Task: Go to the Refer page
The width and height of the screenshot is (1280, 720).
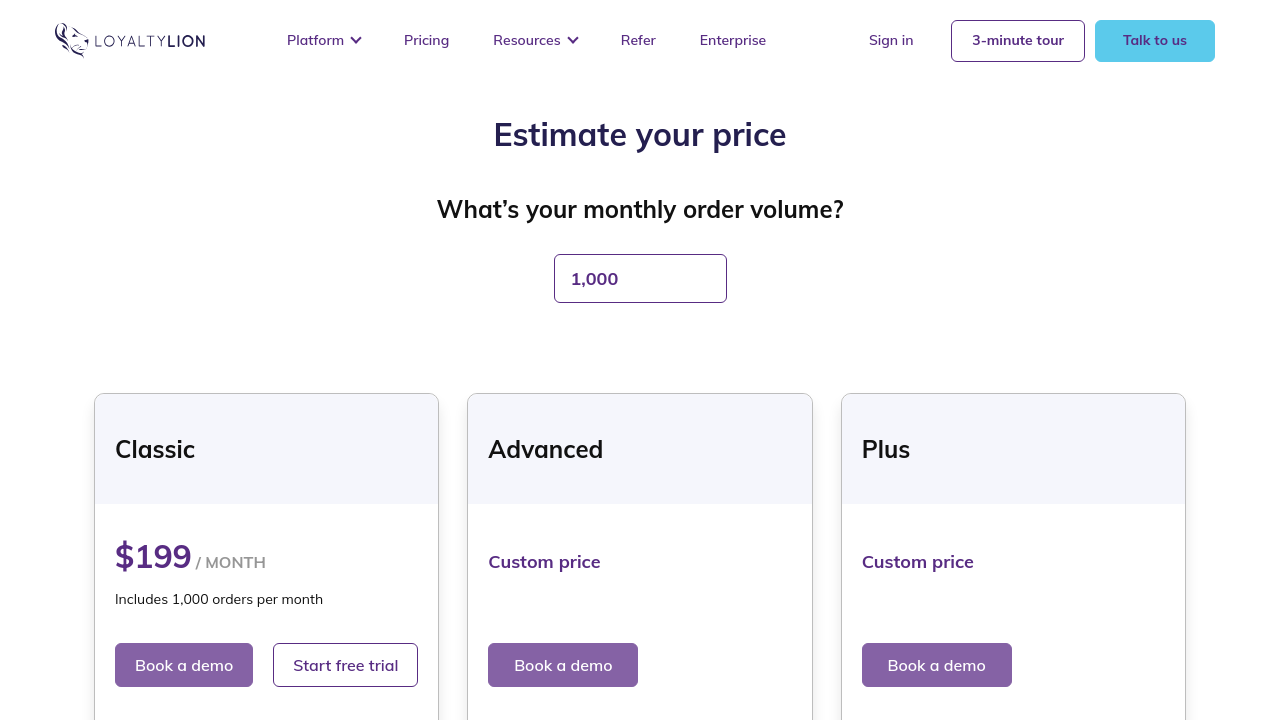Action: pos(638,40)
